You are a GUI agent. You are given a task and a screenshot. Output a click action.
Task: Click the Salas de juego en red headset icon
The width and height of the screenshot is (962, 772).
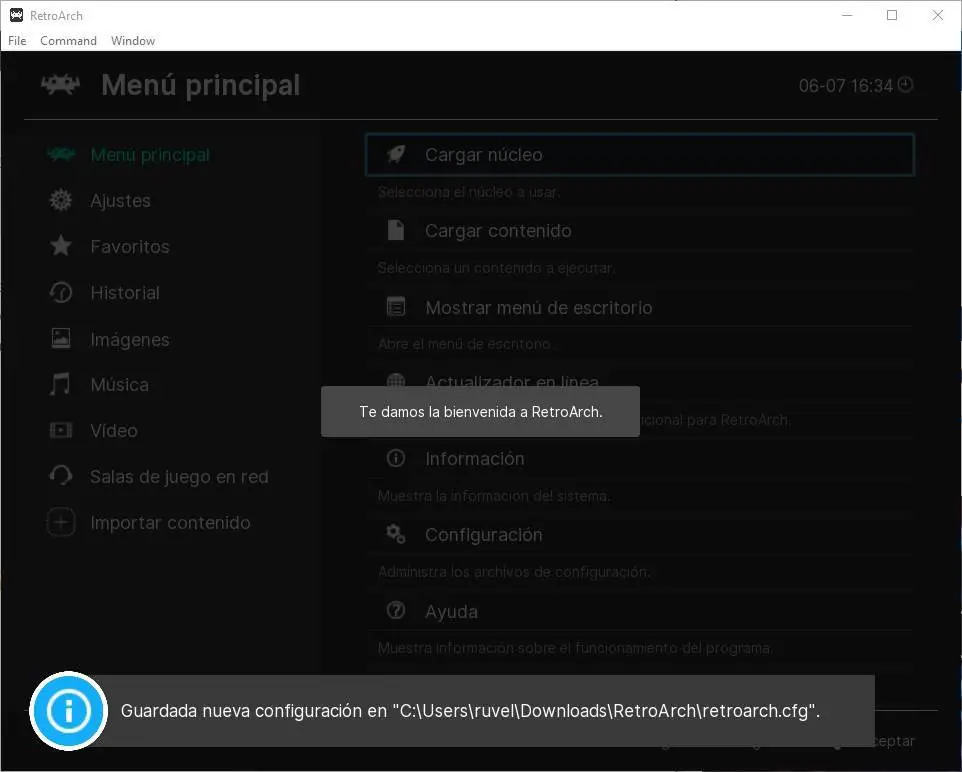tap(61, 476)
